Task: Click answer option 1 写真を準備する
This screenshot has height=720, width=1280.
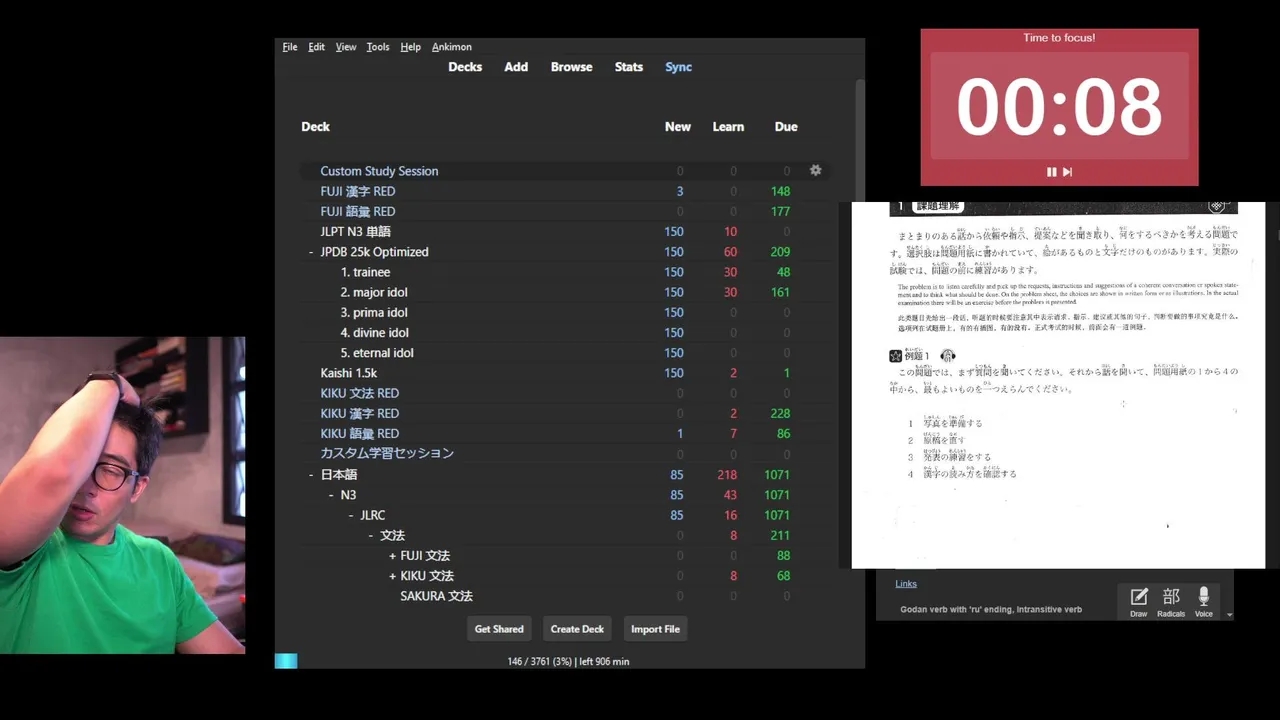Action: [945, 422]
